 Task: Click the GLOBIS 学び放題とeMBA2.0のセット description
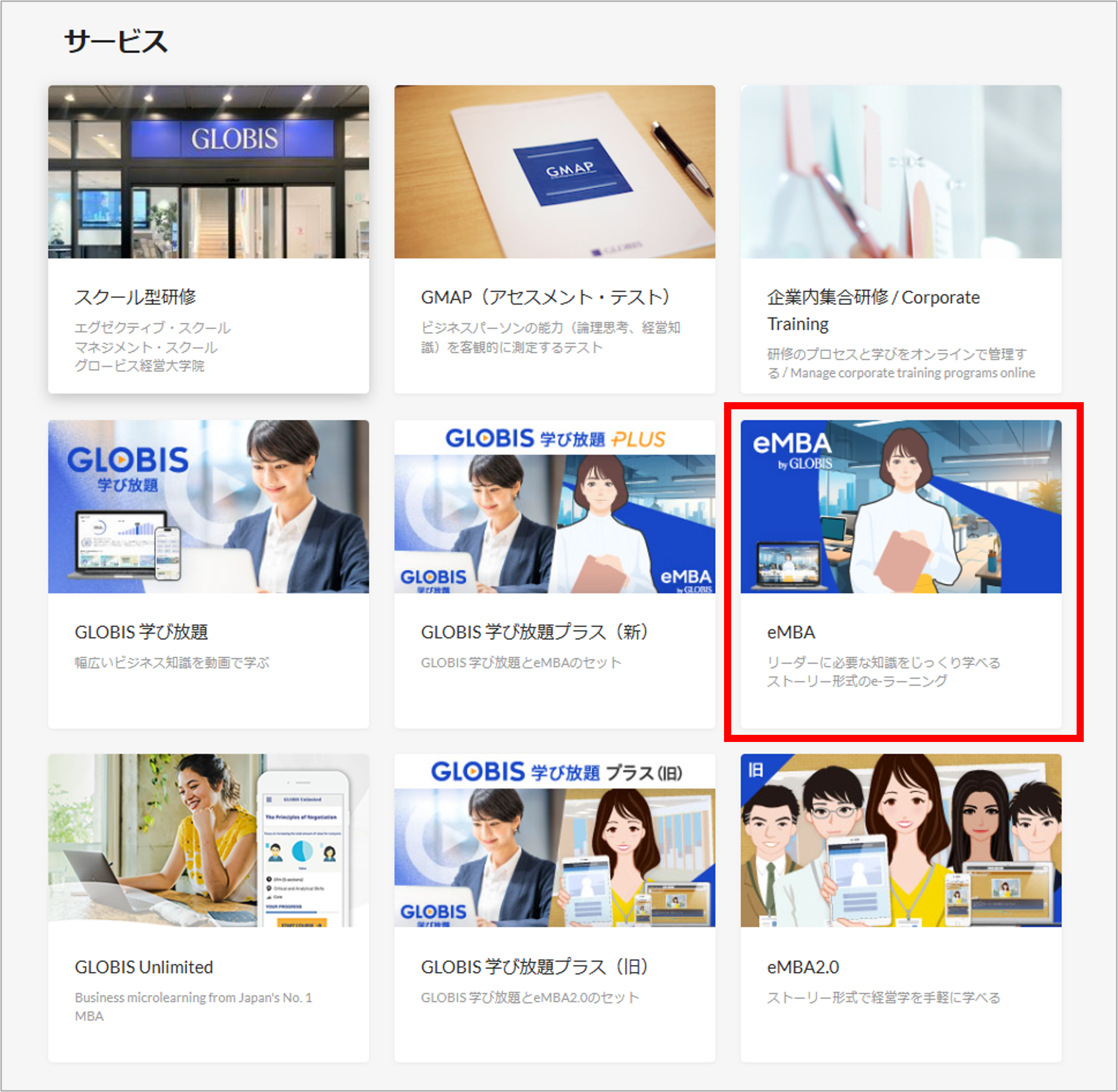[529, 997]
